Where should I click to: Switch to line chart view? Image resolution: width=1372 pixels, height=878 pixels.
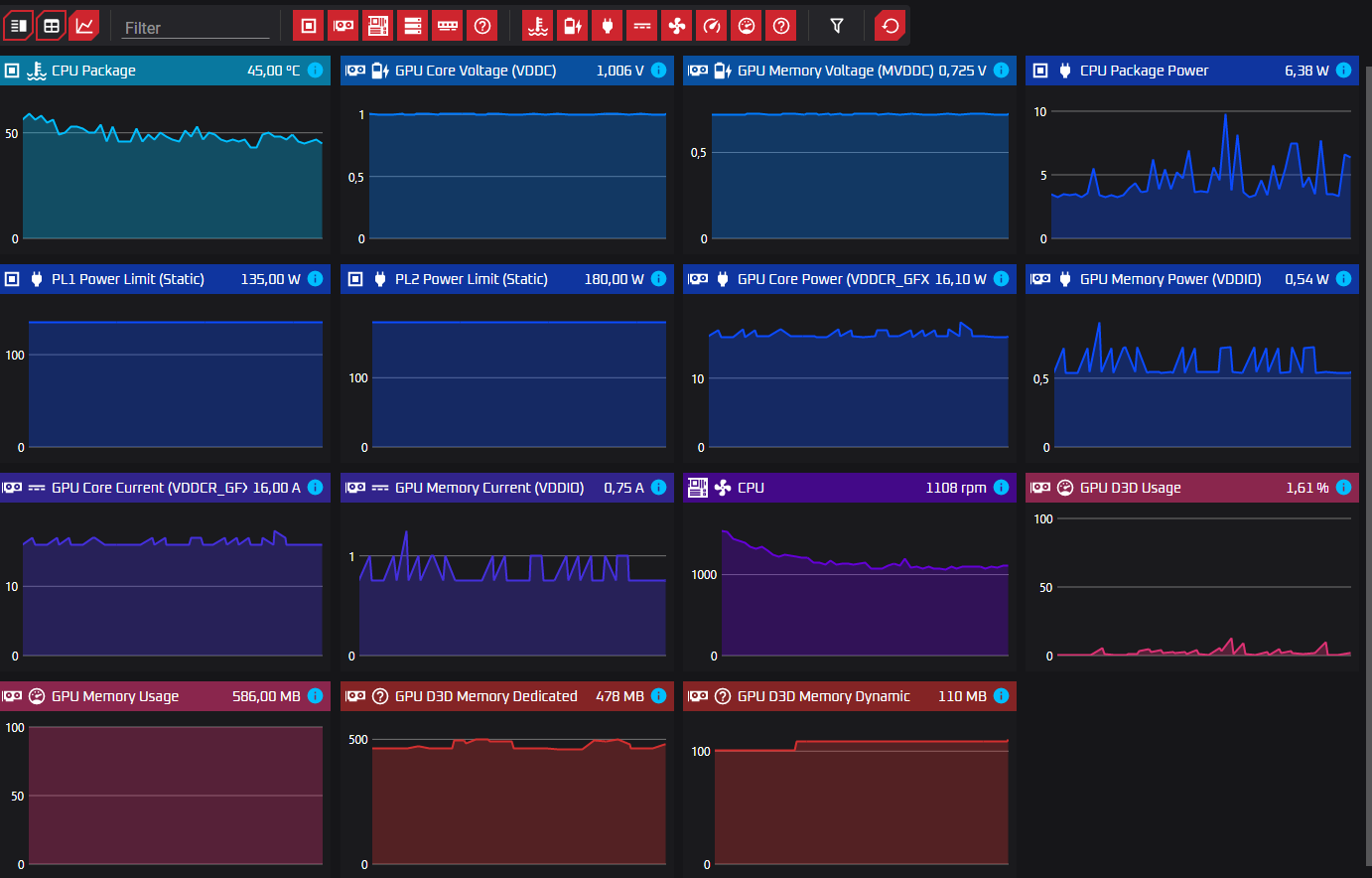coord(84,26)
